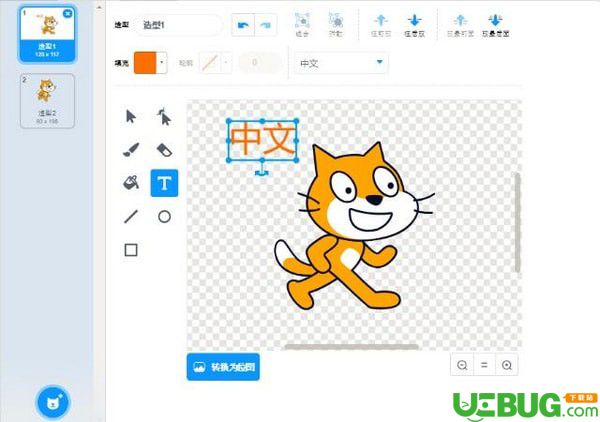Click the canvas horizontal scrollbar

[352, 347]
